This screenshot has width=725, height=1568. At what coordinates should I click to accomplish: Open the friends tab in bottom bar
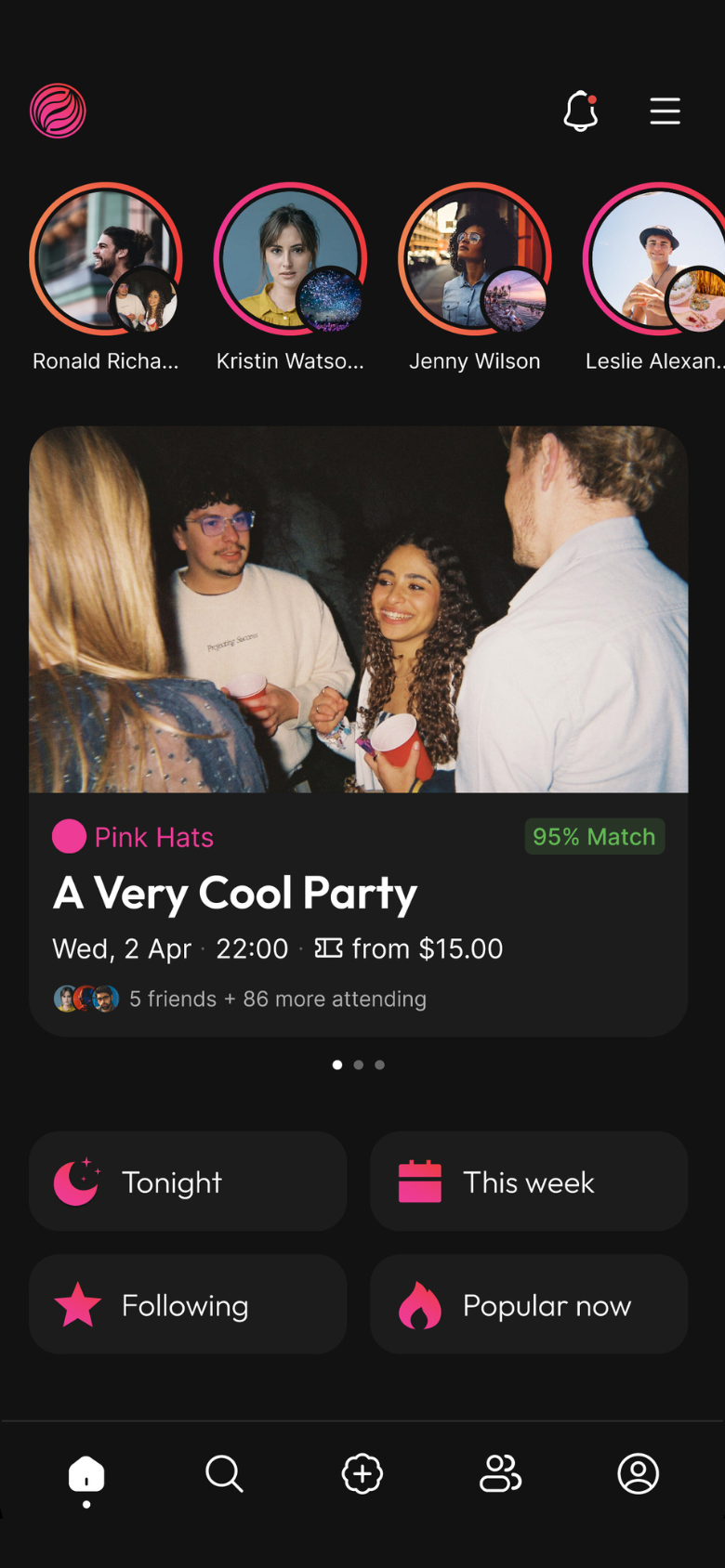pos(500,1473)
